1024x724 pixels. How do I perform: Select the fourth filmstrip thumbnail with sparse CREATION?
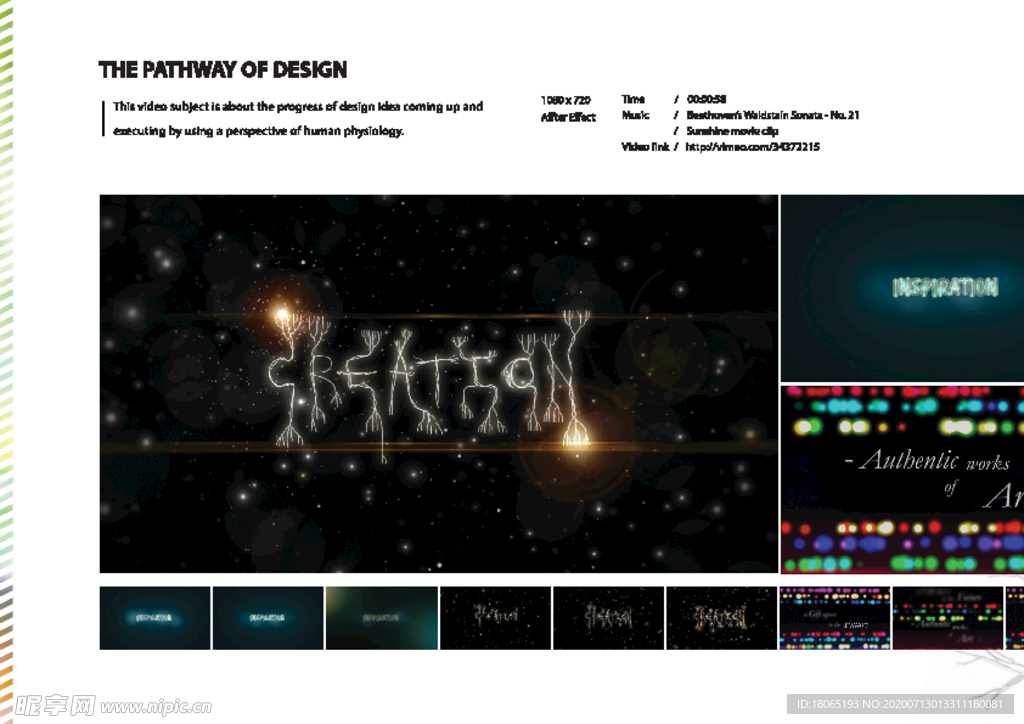pos(496,618)
